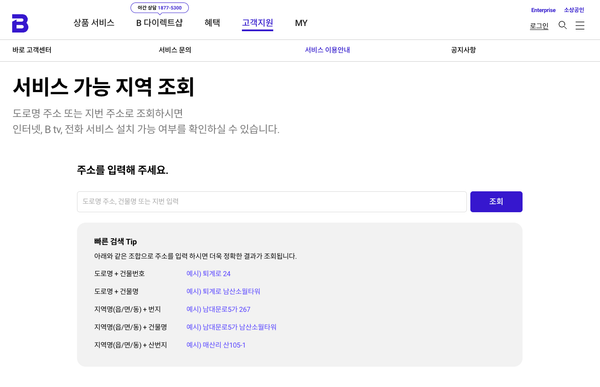Screen dimensions: 600x387
Task: Go to 바로 고객센터 tab
Action: (32, 50)
